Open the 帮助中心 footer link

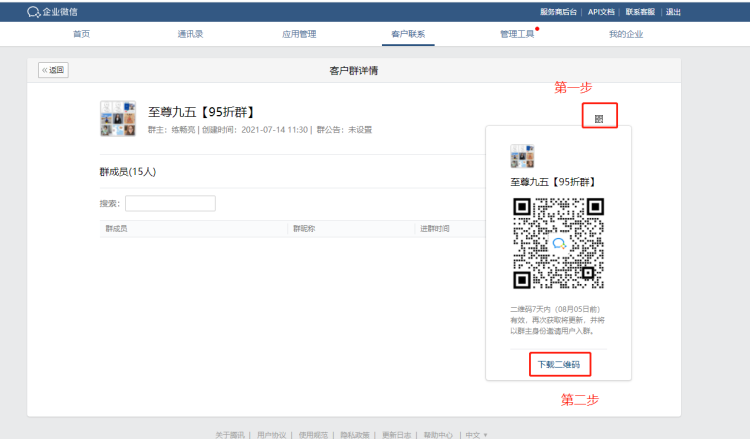click(x=437, y=435)
